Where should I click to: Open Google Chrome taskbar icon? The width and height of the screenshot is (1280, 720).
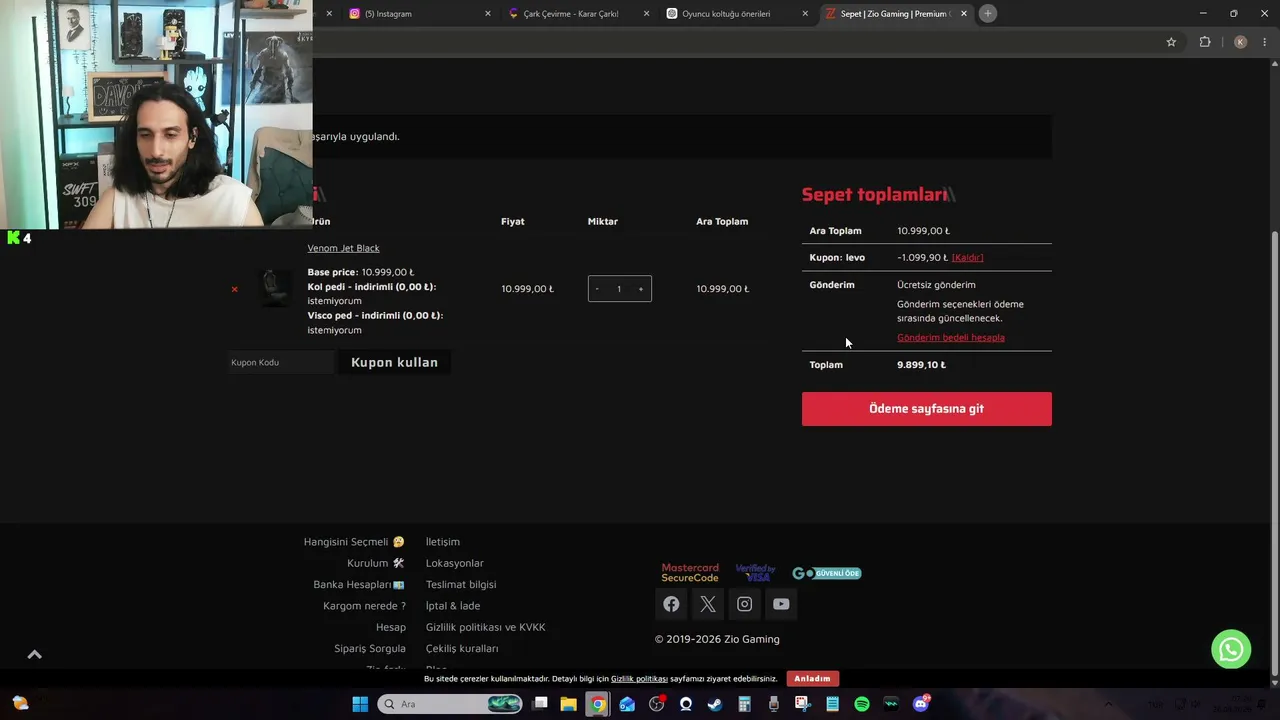tap(597, 704)
